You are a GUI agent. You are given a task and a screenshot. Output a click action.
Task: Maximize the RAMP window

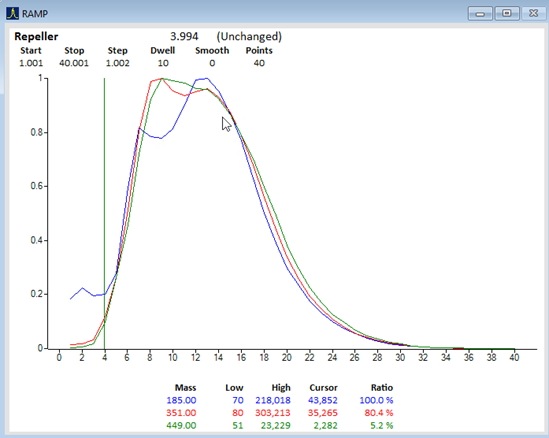507,14
